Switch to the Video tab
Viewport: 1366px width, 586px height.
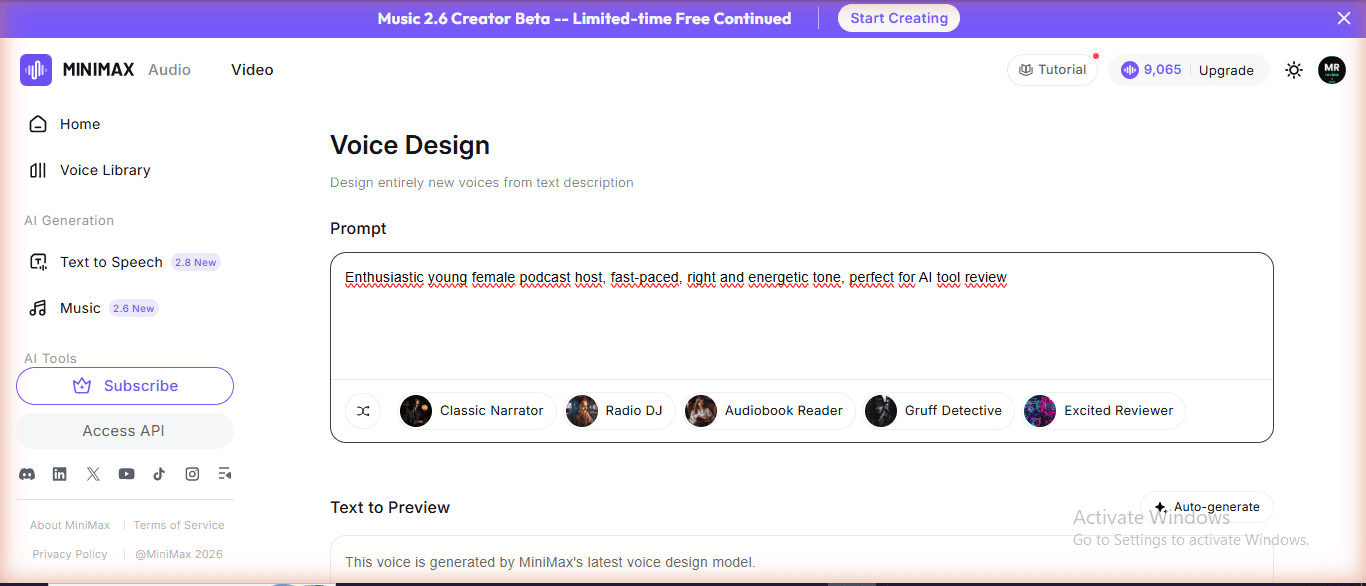point(252,70)
